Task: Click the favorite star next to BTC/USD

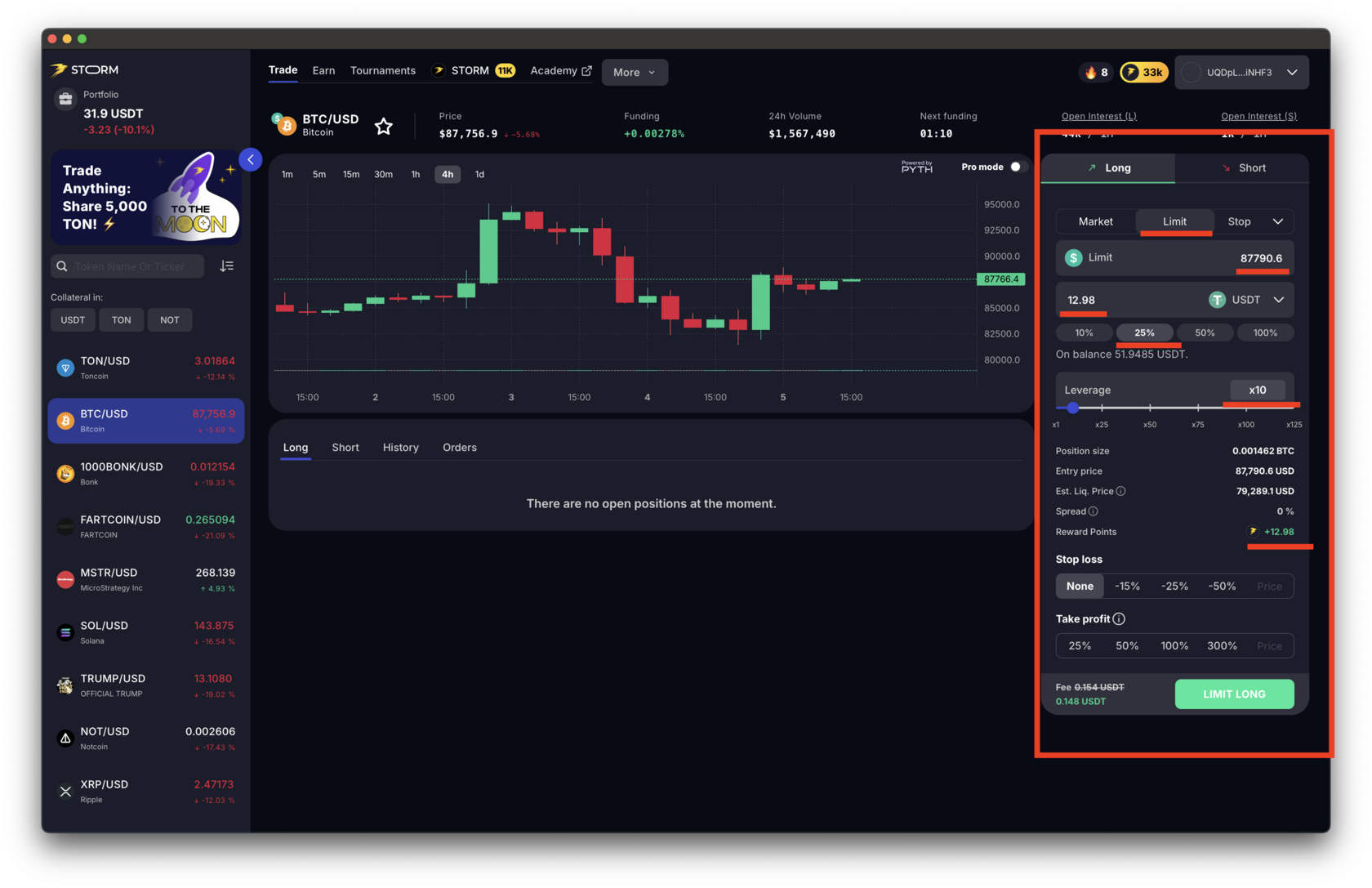Action: 383,126
